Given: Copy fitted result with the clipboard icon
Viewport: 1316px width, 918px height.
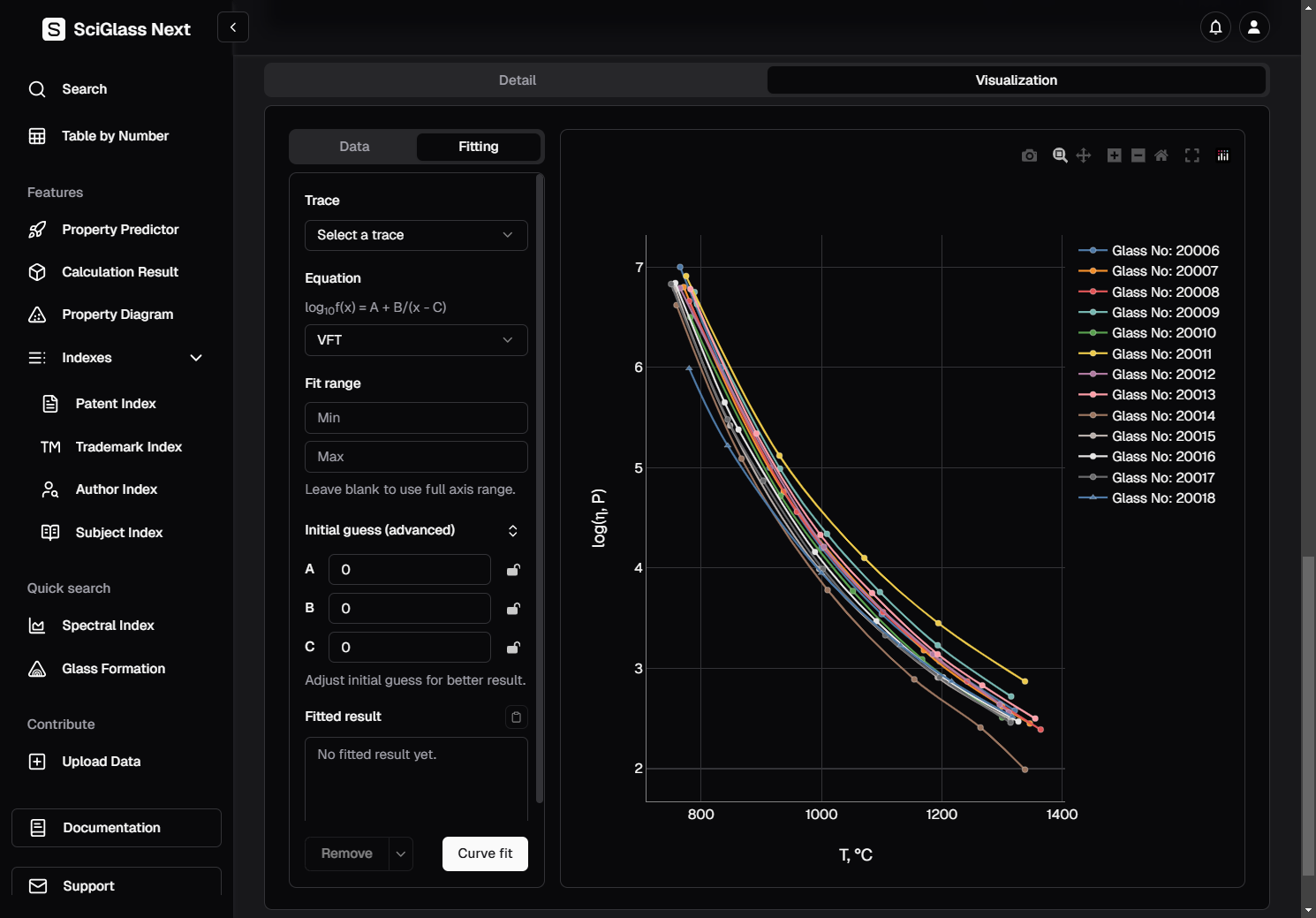Looking at the screenshot, I should 517,717.
